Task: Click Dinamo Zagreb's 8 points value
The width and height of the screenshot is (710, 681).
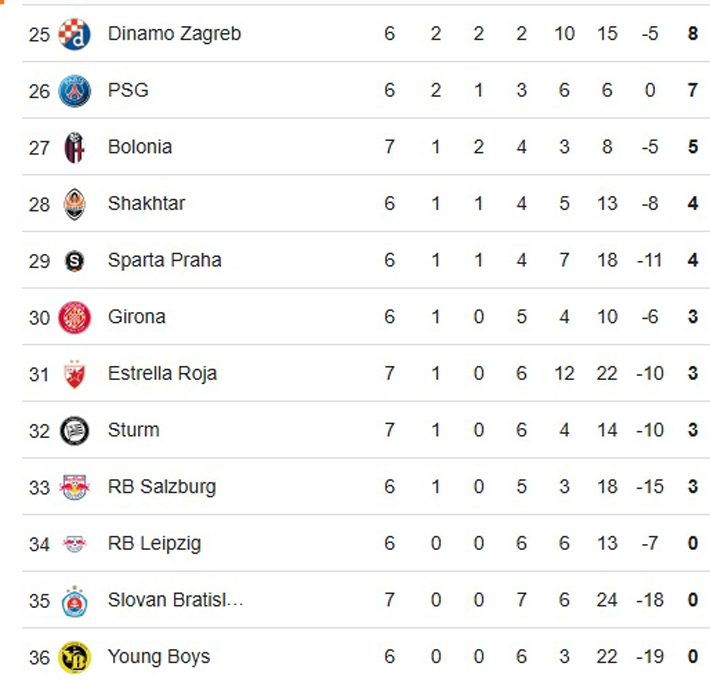Action: pos(692,34)
